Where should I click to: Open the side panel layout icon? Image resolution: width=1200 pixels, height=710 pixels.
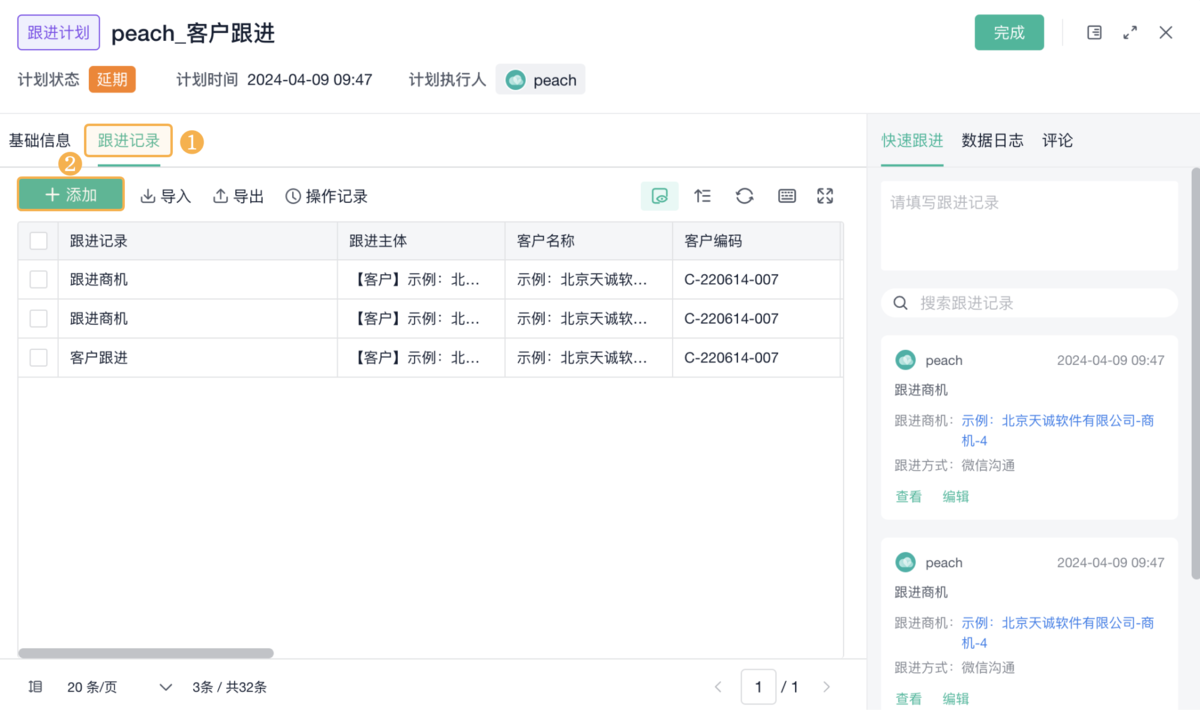[x=1095, y=33]
